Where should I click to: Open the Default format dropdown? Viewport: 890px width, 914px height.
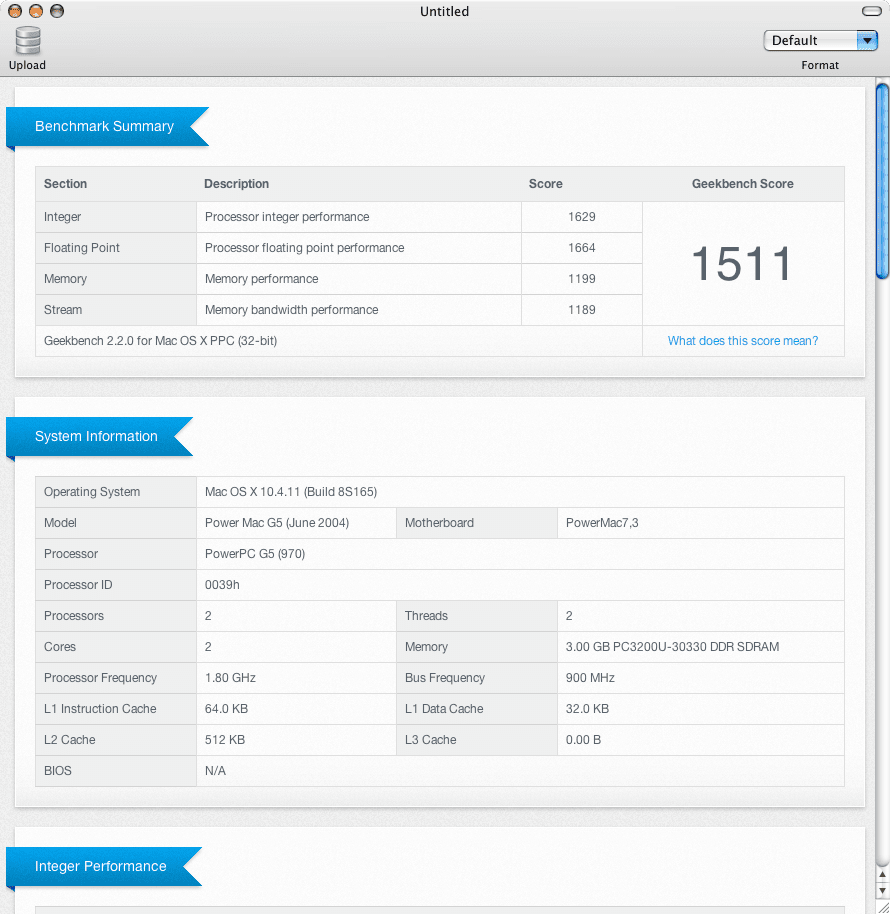click(x=810, y=40)
